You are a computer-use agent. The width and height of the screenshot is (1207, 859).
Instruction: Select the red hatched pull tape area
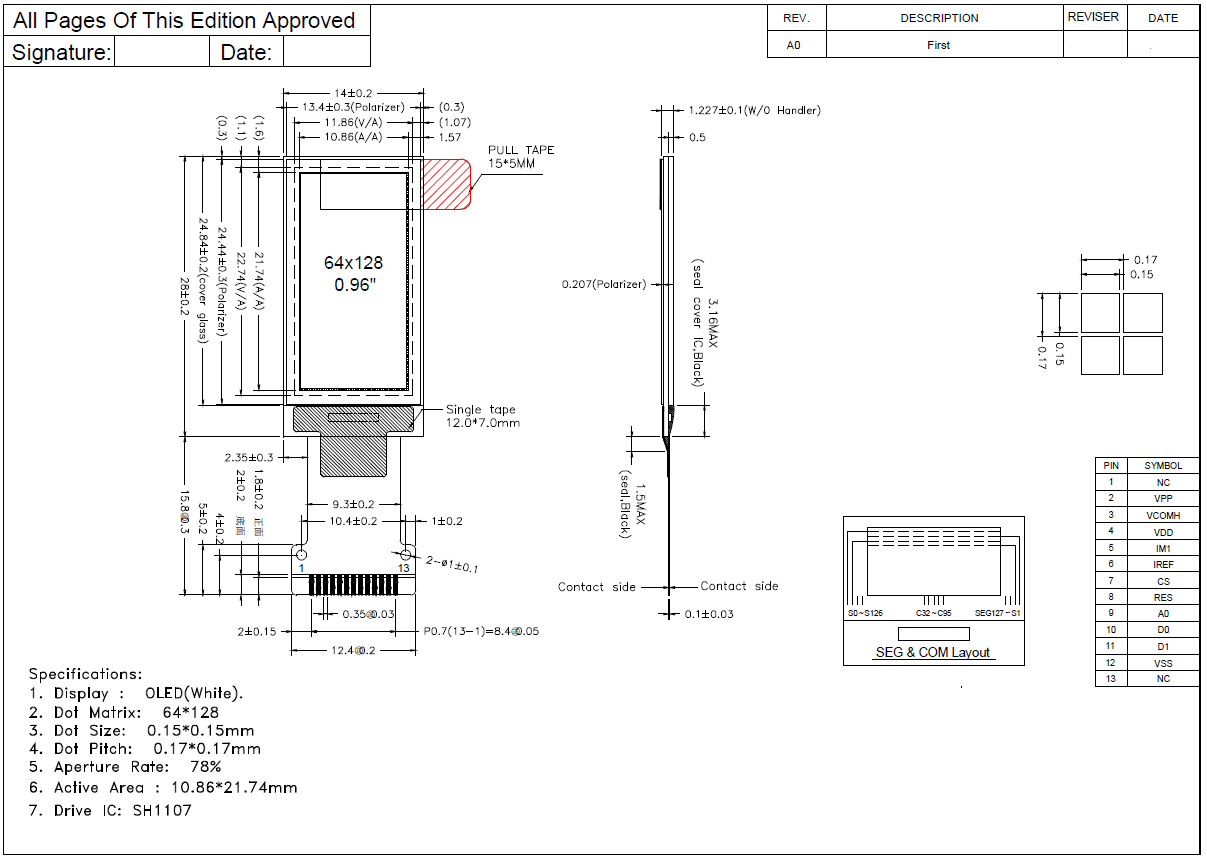[x=446, y=184]
